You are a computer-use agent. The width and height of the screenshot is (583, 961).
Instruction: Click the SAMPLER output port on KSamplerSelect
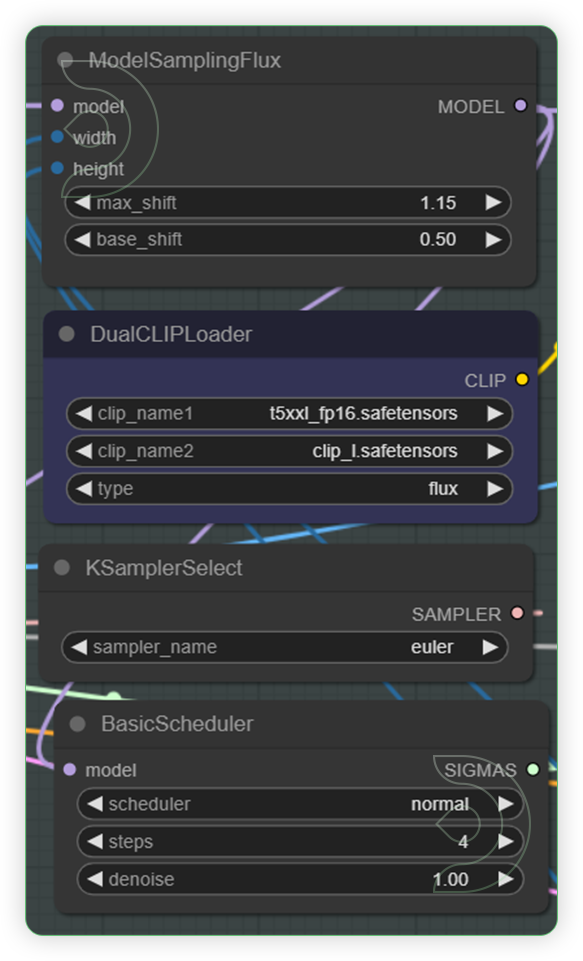[x=518, y=614]
